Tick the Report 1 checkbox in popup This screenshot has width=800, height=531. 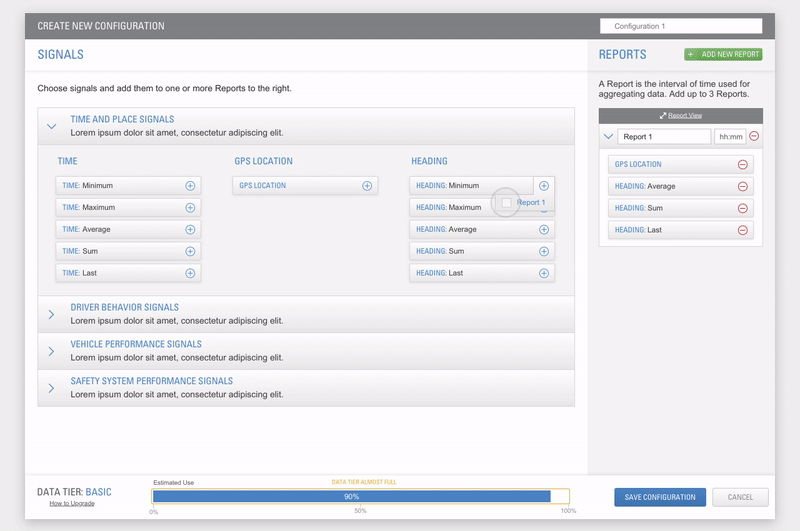(x=506, y=203)
